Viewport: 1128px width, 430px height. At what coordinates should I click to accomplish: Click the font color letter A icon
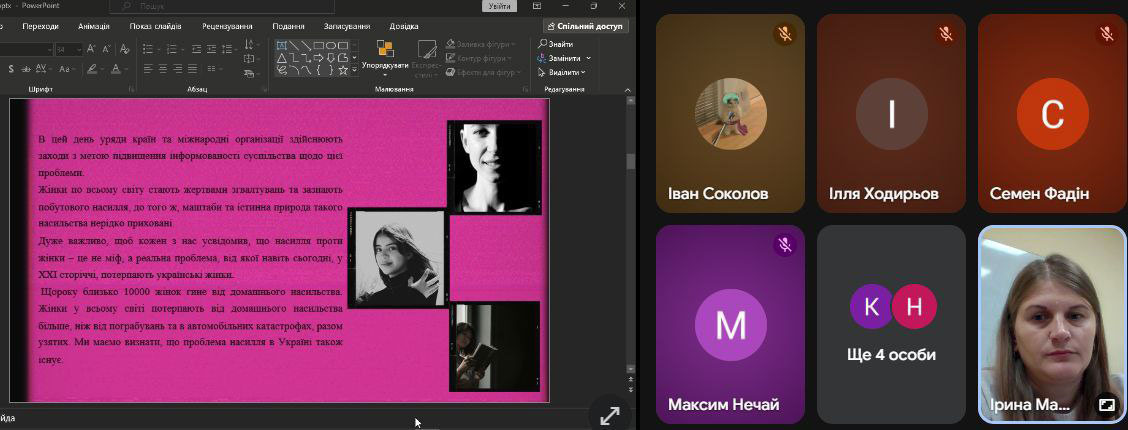pyautogui.click(x=116, y=69)
